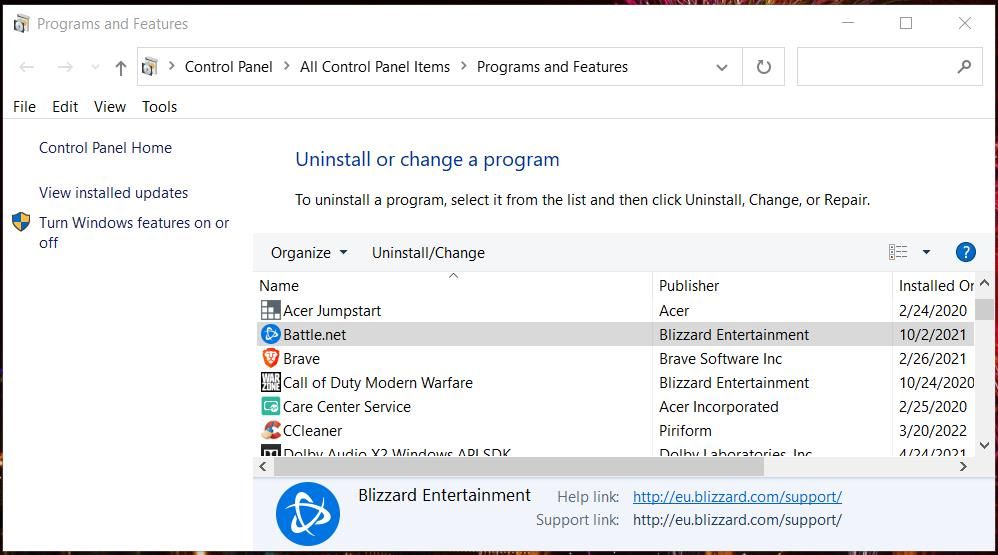Click the Up to parent folder arrow
The height and width of the screenshot is (555, 998).
tap(121, 67)
